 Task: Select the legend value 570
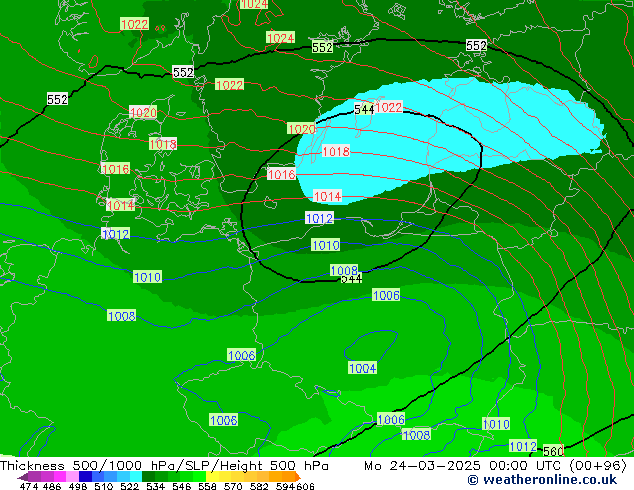[x=233, y=486]
